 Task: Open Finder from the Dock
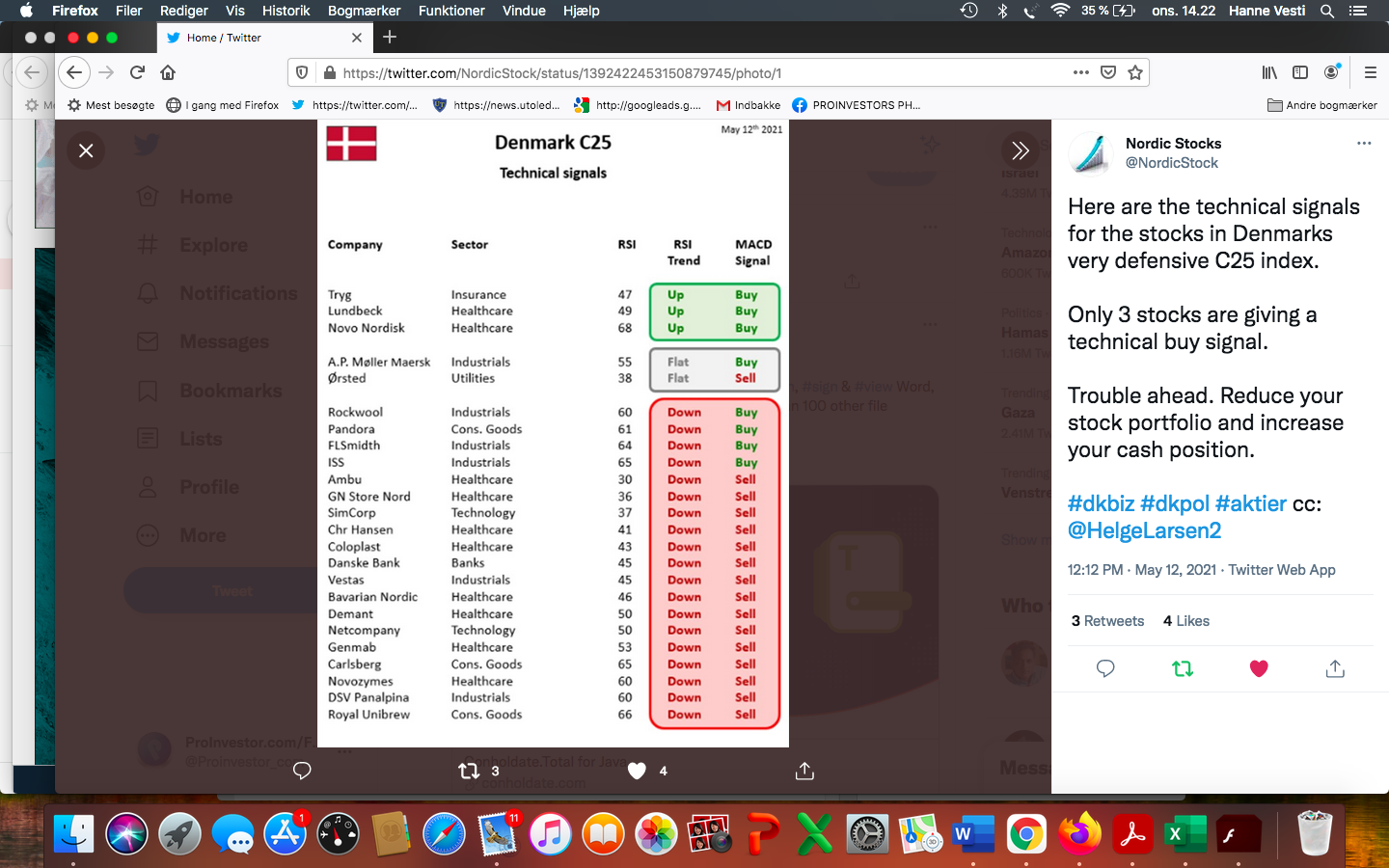pos(74,834)
